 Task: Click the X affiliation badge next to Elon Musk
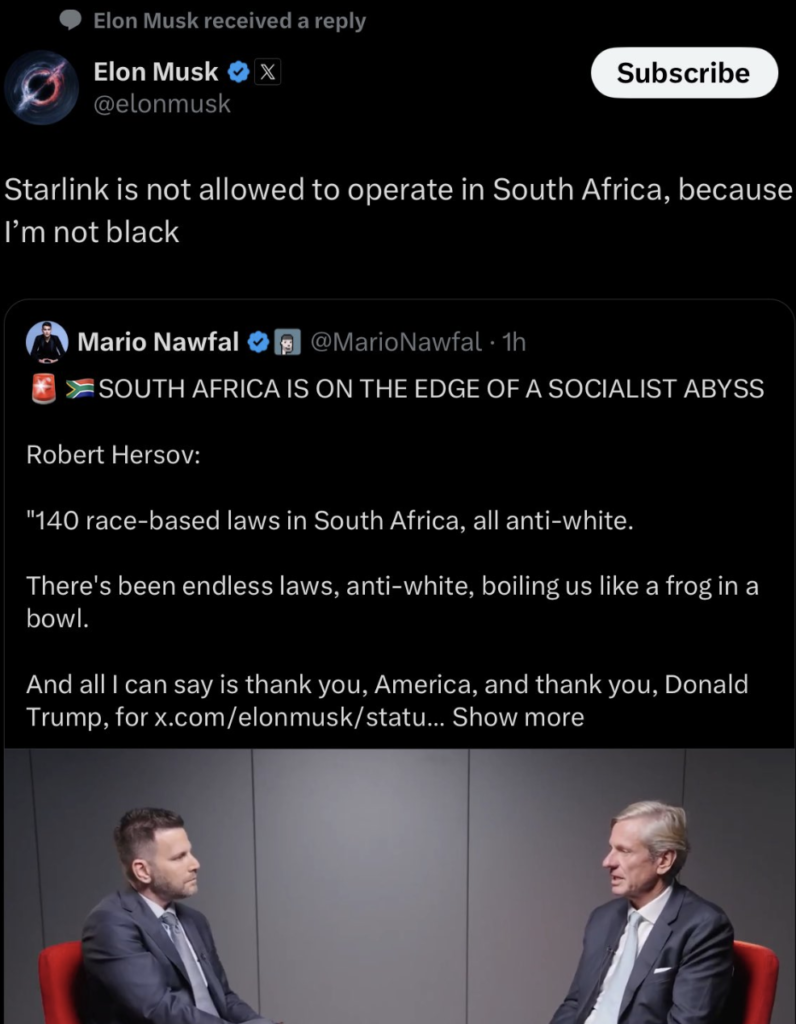pos(267,72)
